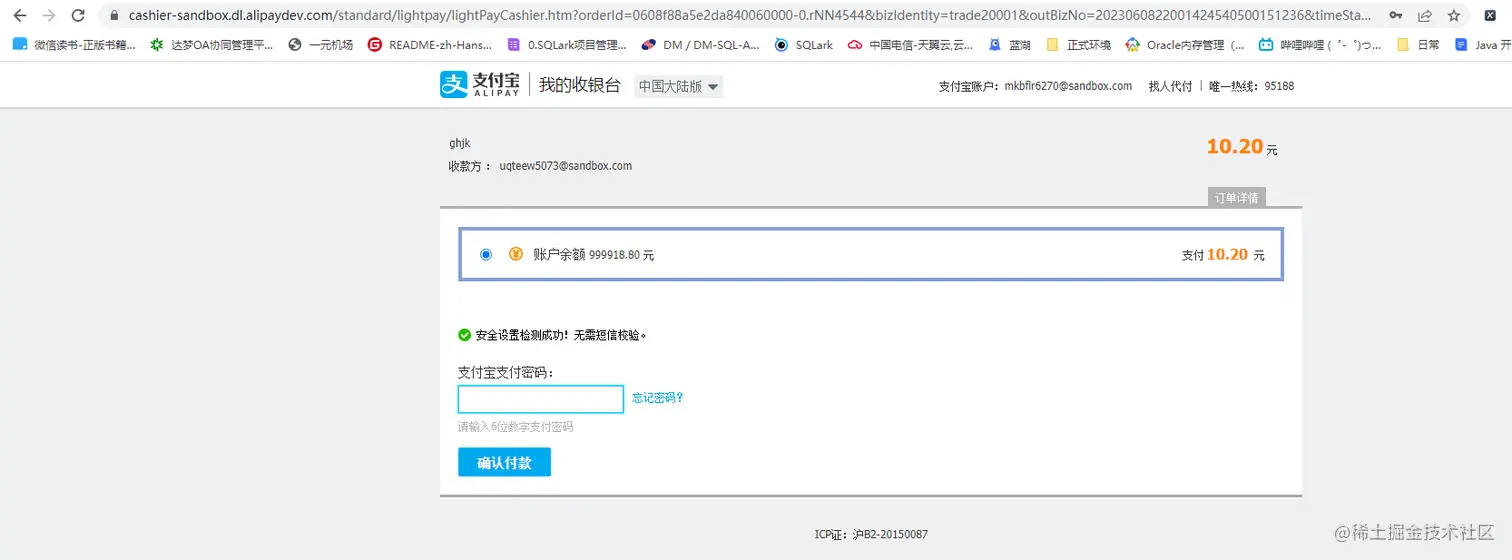Click the 我的收银台 title text
The height and width of the screenshot is (560, 1512).
[580, 86]
